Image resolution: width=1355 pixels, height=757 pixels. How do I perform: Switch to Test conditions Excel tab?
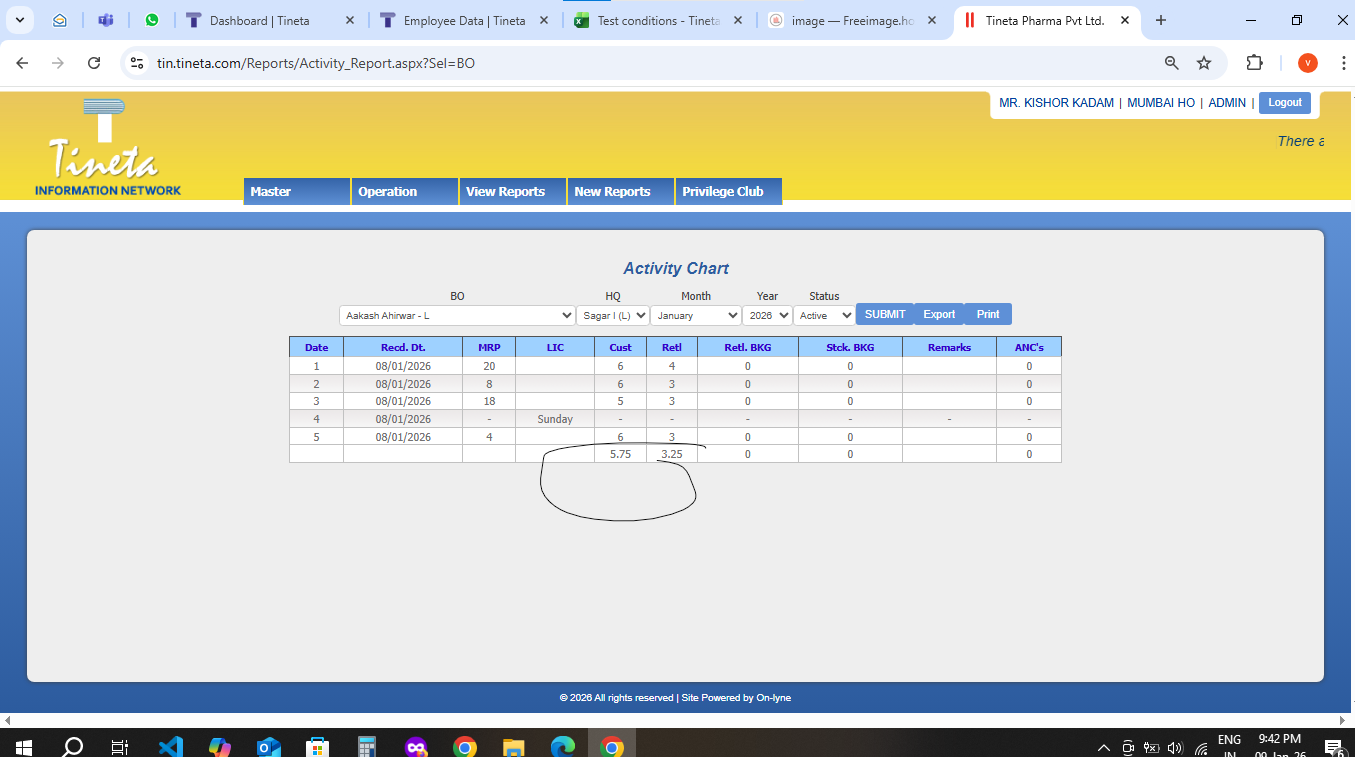pyautogui.click(x=658, y=20)
